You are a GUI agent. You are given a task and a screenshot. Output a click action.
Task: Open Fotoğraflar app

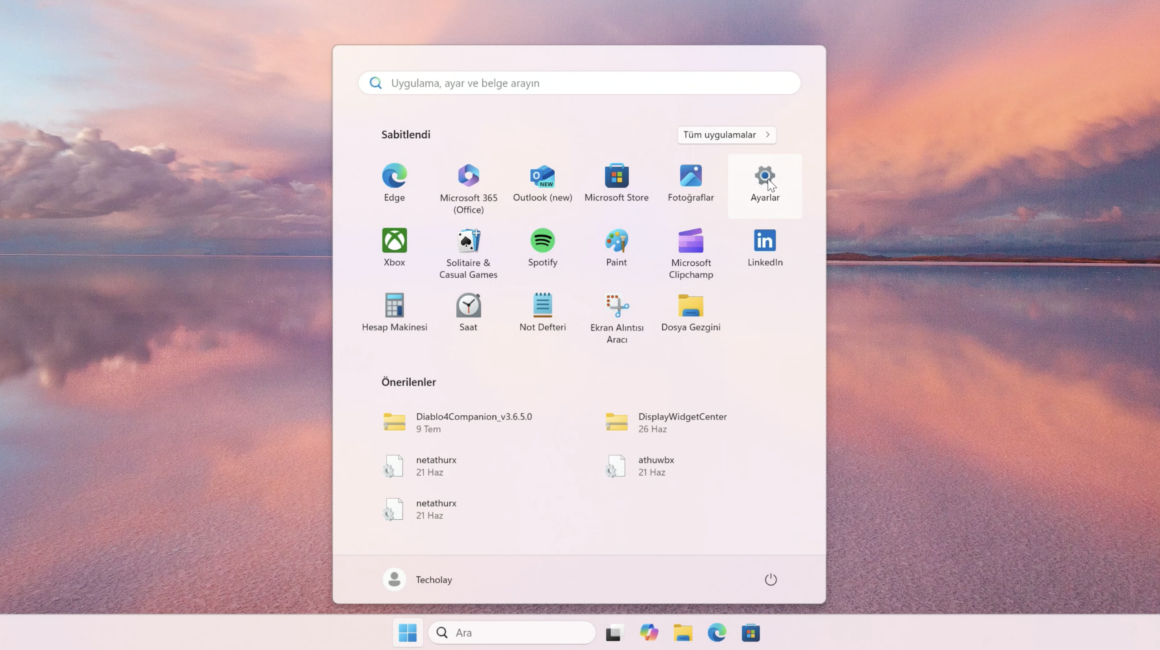(690, 183)
